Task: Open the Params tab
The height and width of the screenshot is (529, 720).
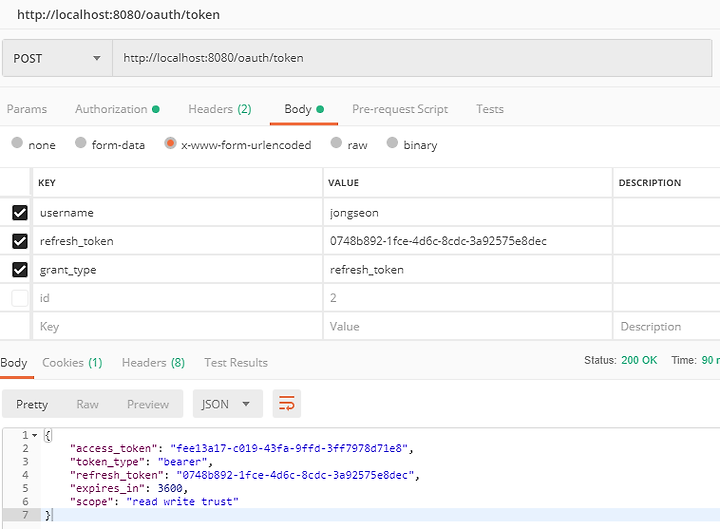Action: pyautogui.click(x=27, y=109)
